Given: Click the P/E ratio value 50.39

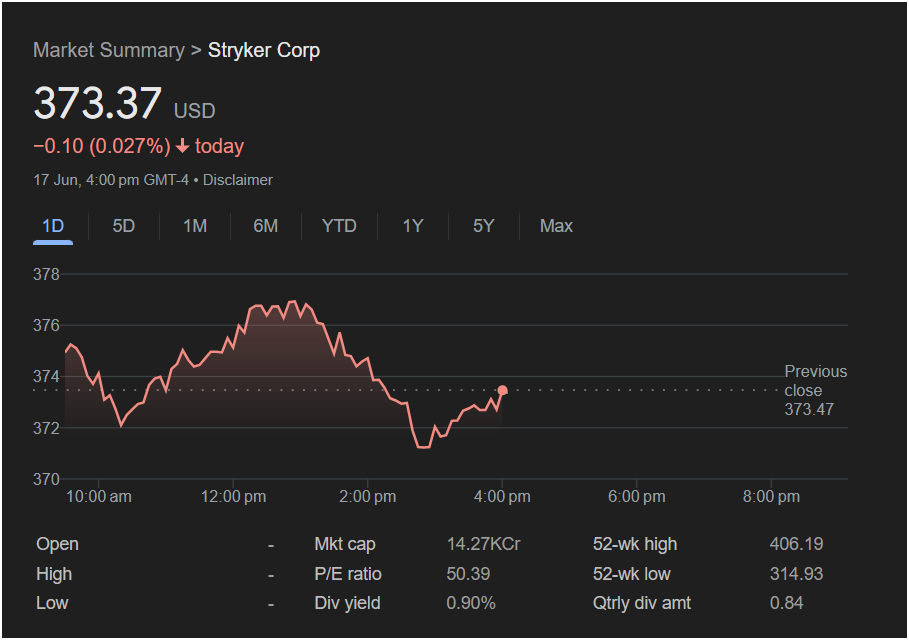Looking at the screenshot, I should pyautogui.click(x=468, y=574).
